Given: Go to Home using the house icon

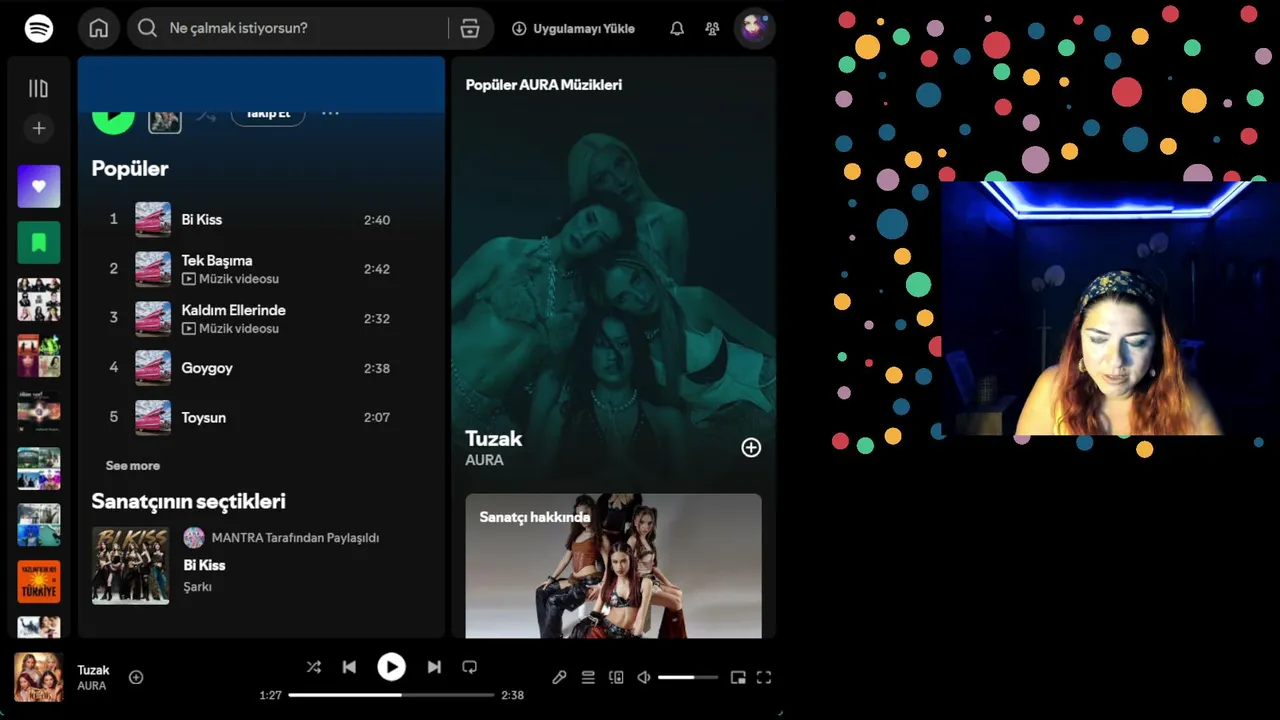Looking at the screenshot, I should coord(98,28).
